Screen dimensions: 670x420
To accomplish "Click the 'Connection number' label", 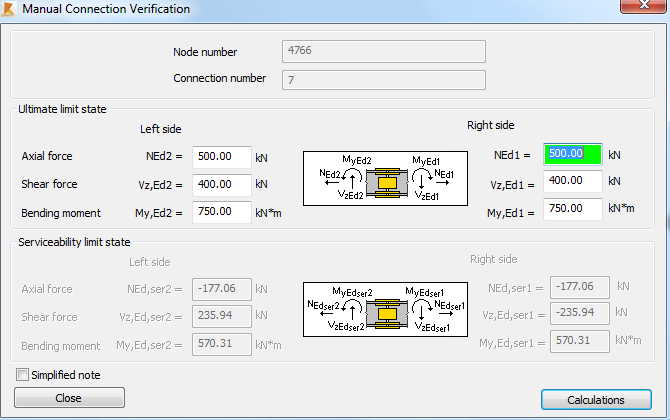I will click(x=220, y=78).
